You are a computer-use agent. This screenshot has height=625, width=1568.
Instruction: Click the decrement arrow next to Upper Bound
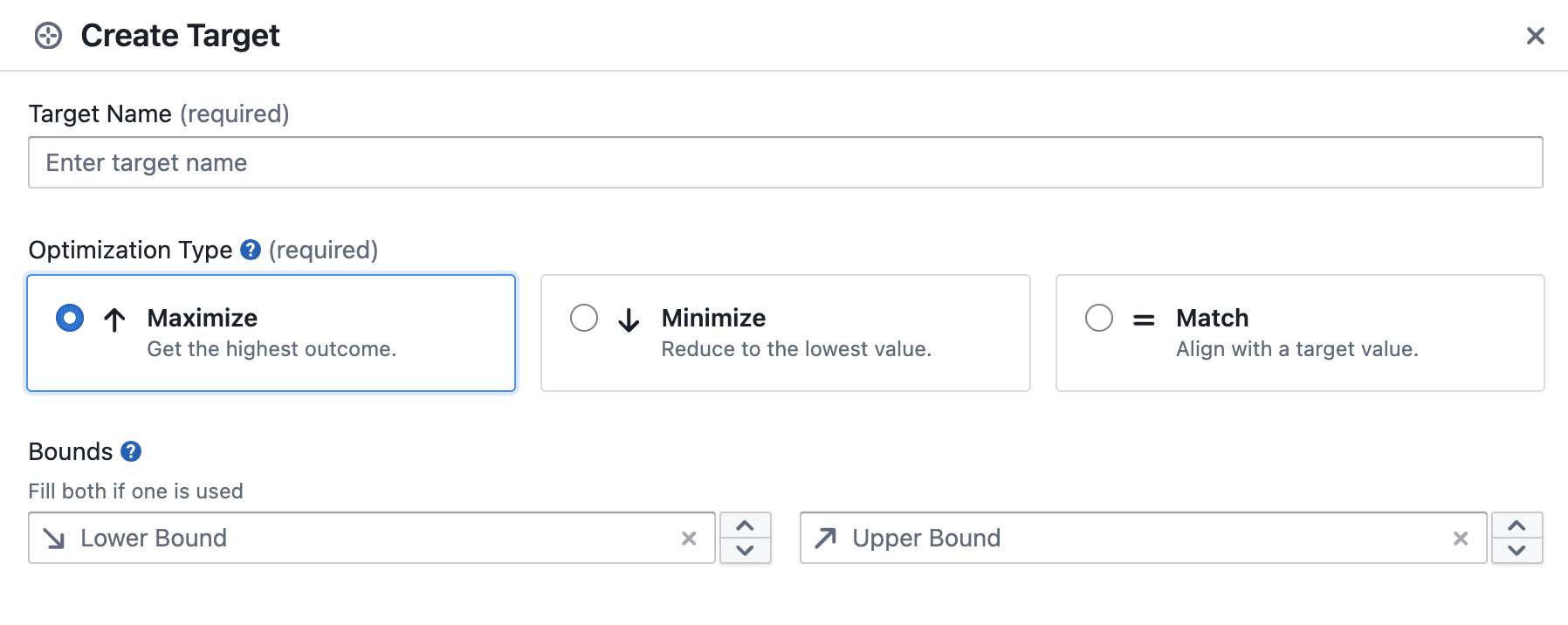coord(1517,550)
